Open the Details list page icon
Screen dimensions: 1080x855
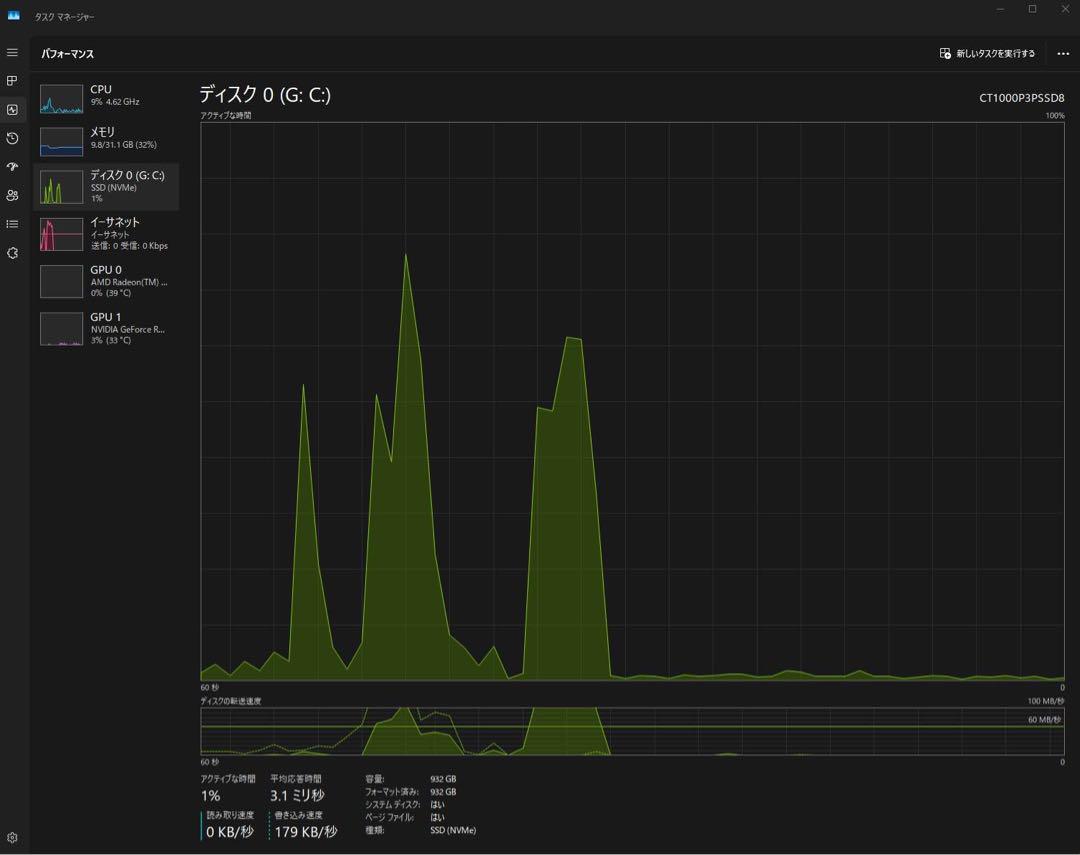[12, 224]
